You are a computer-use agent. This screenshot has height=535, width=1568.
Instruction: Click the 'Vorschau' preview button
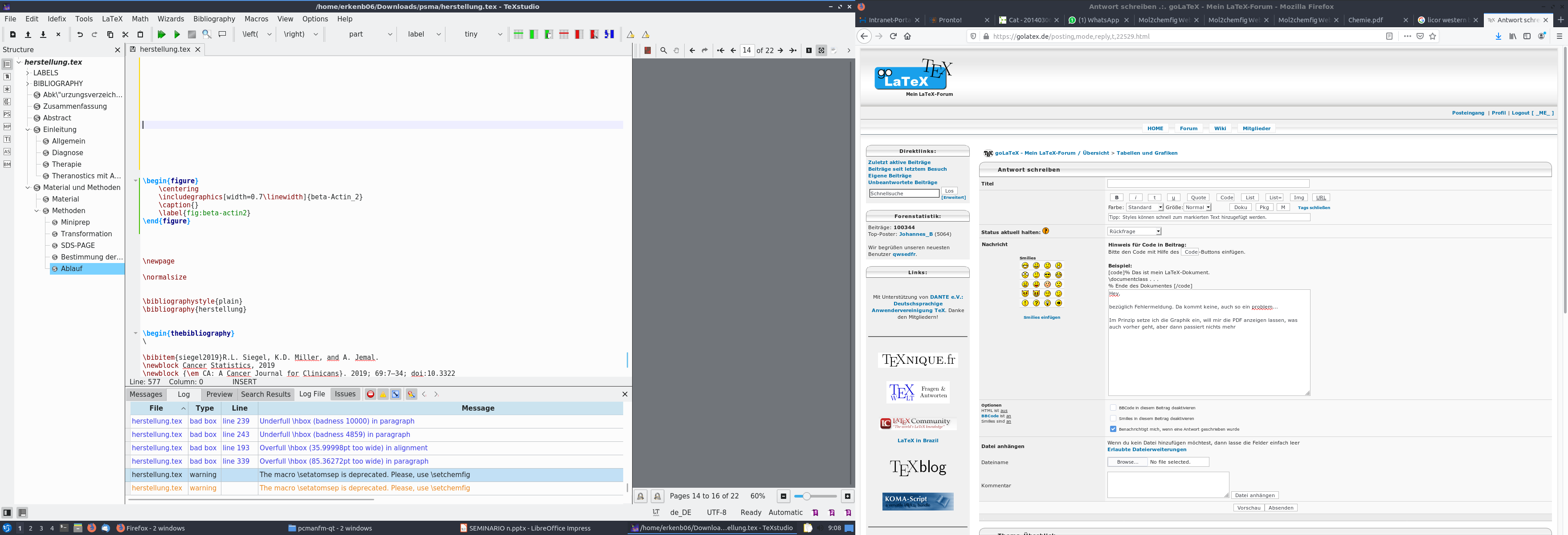1249,508
